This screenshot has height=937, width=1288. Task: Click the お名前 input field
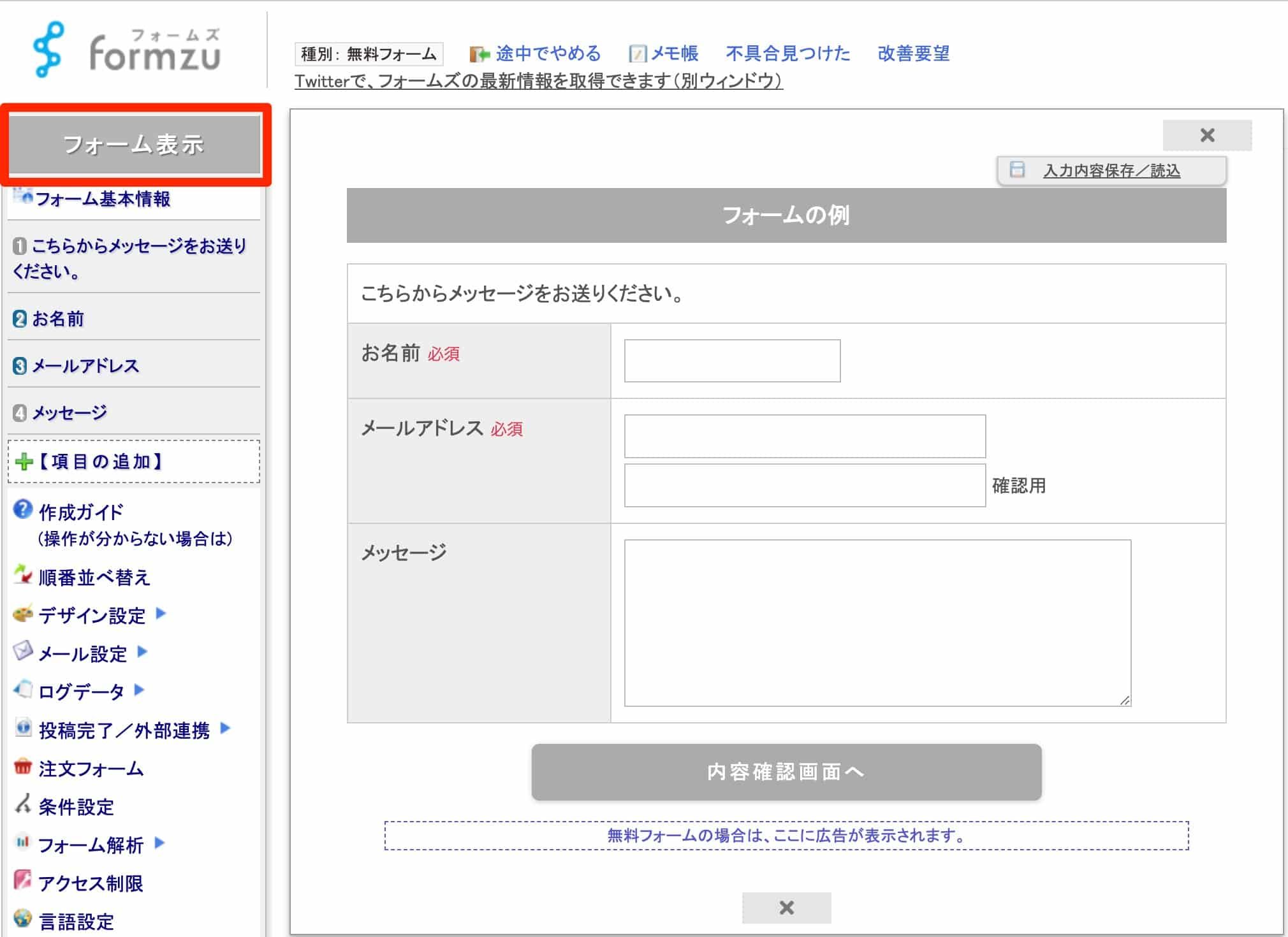tap(732, 361)
